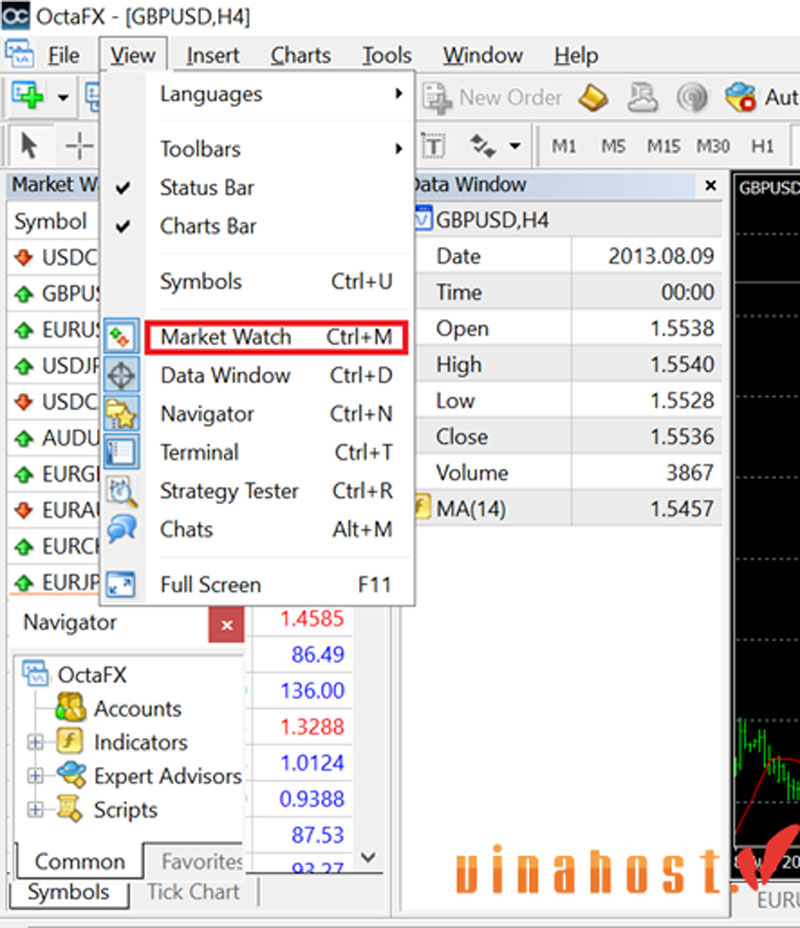Switch to the Favorites tab

tap(201, 862)
